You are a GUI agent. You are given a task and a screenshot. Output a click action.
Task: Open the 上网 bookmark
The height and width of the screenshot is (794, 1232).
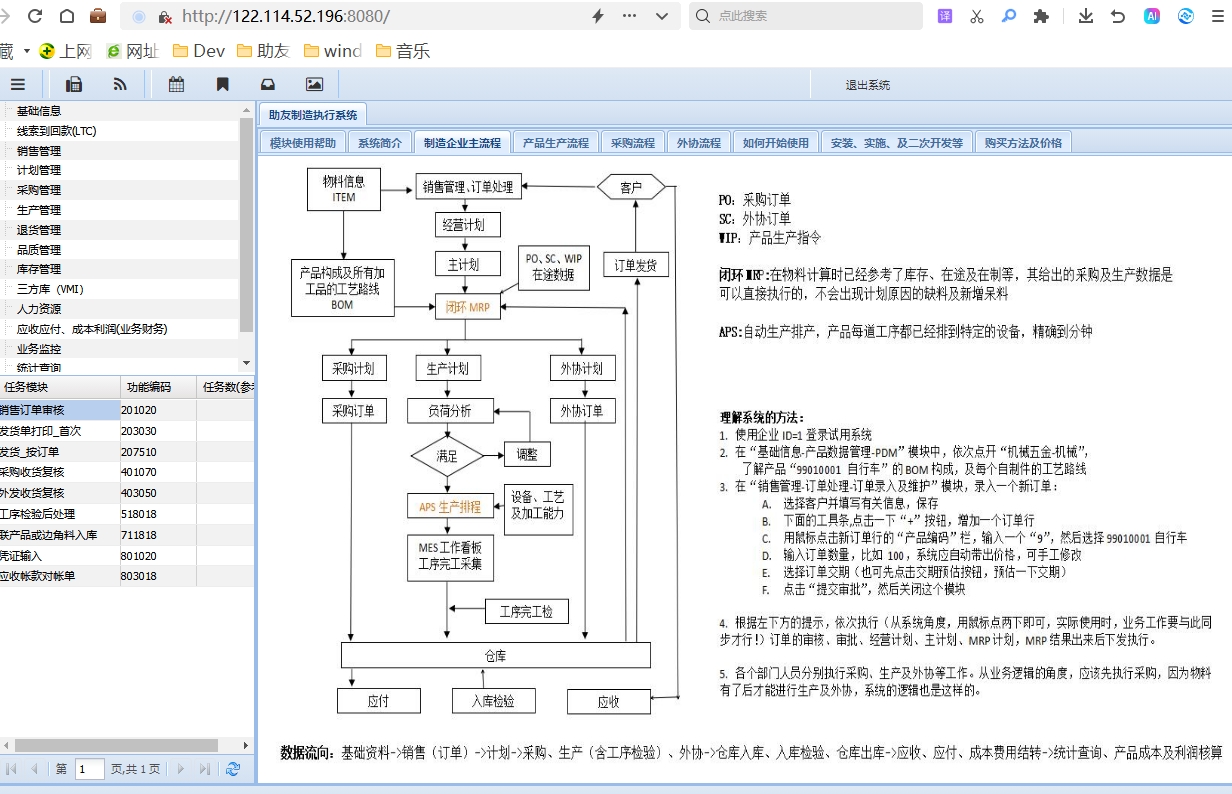(x=66, y=51)
